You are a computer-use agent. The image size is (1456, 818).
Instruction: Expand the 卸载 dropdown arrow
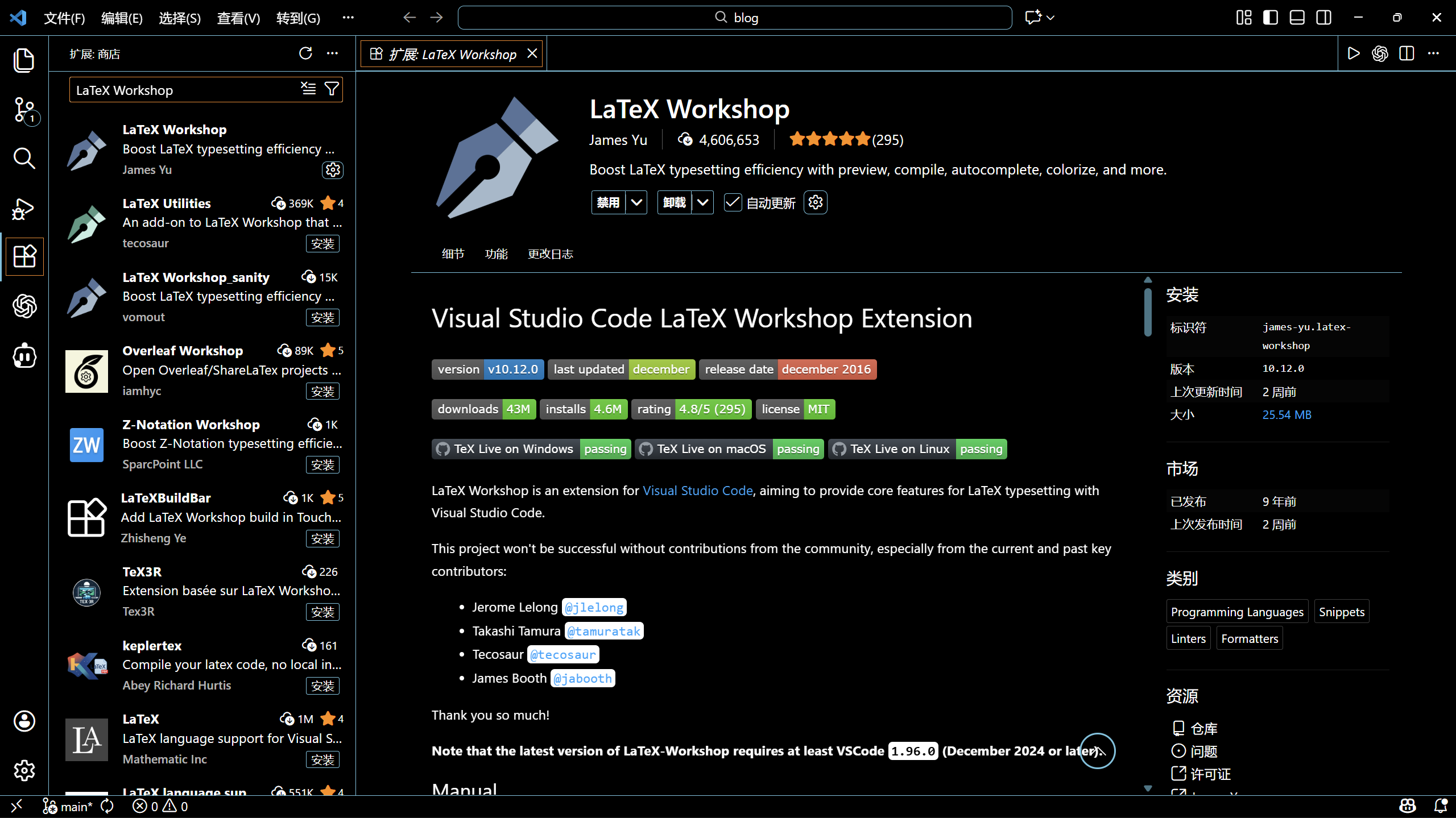(703, 202)
